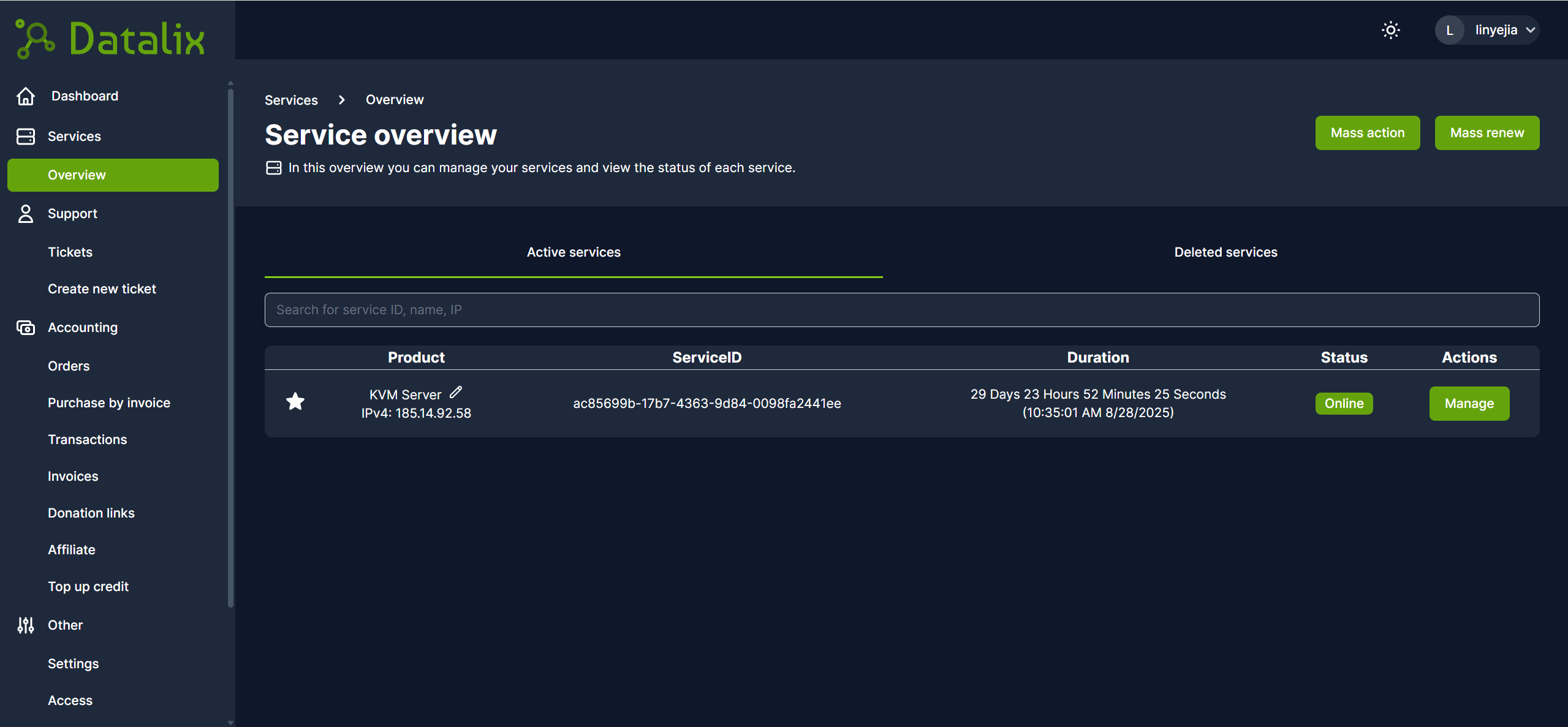Toggle the light/dark theme sun icon
The height and width of the screenshot is (727, 1568).
(1390, 30)
